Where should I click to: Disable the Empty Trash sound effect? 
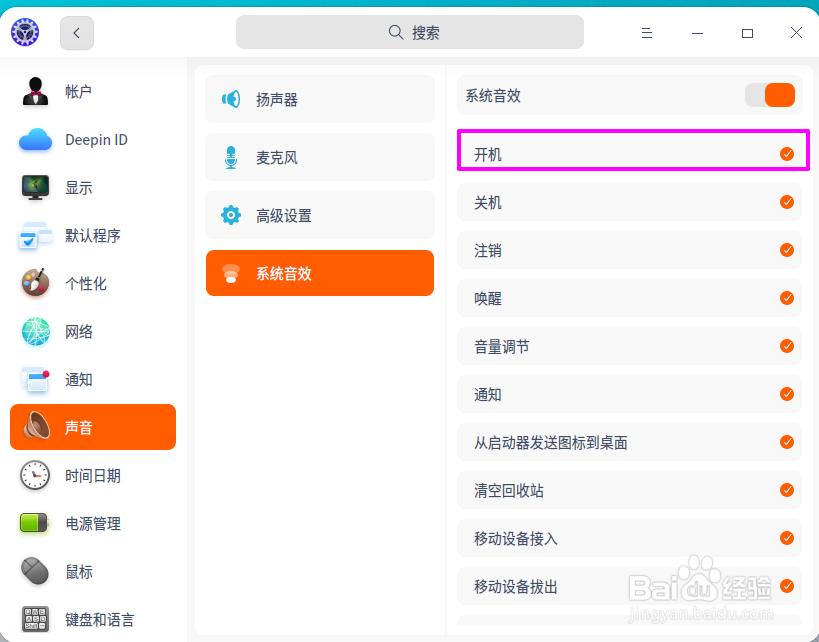point(785,490)
